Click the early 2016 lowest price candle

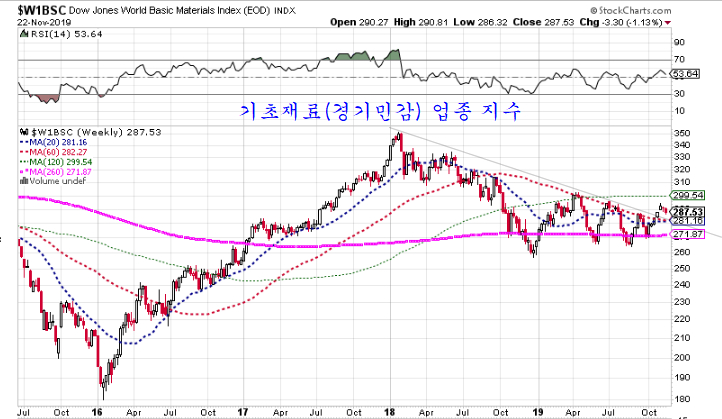103,384
